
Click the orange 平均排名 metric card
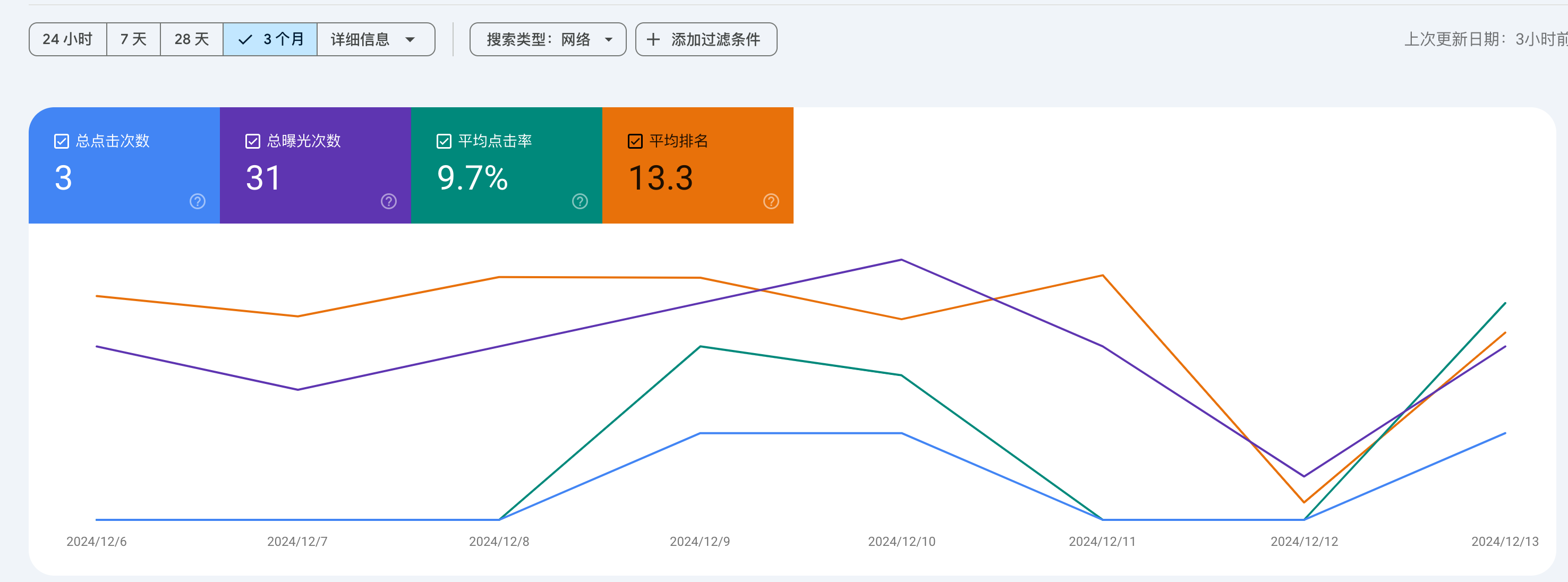[x=697, y=166]
